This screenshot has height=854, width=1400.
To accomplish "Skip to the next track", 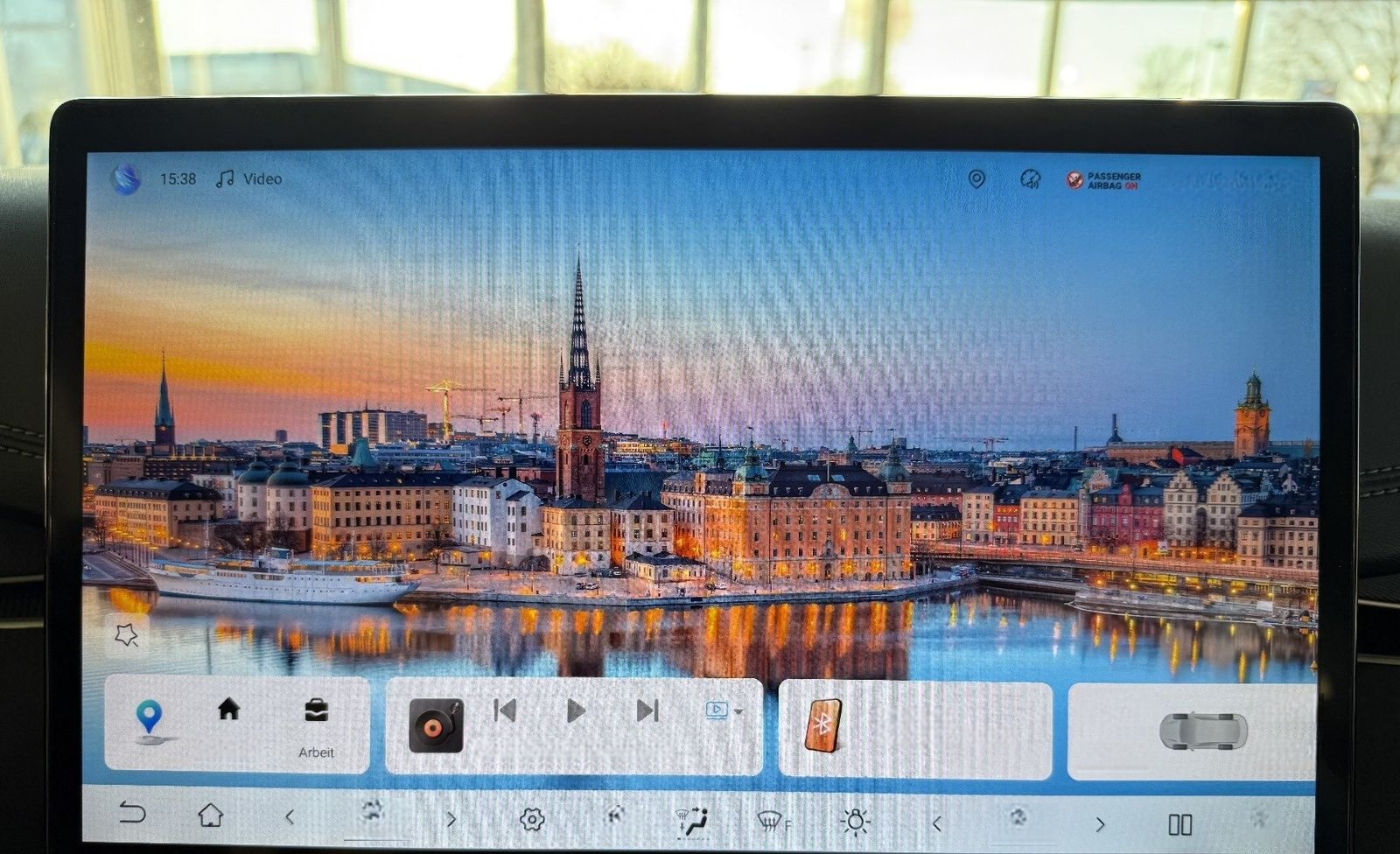I will click(647, 710).
